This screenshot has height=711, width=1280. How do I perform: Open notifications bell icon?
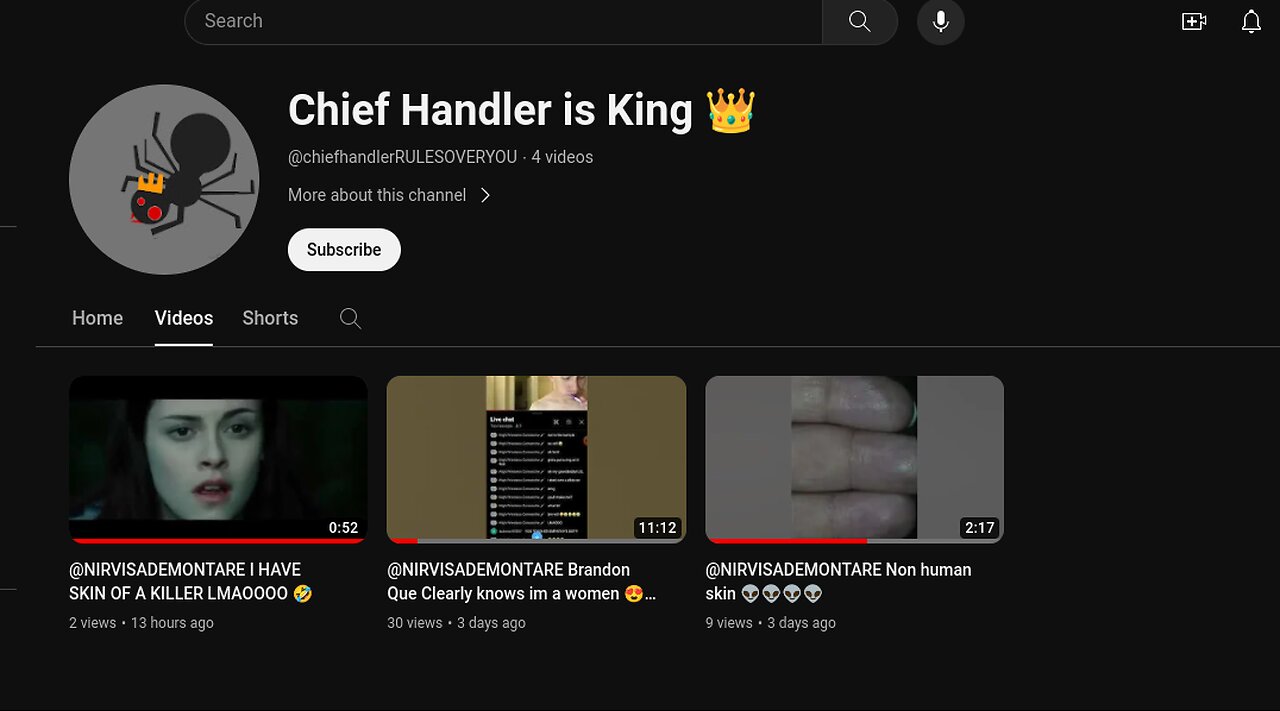[1251, 21]
